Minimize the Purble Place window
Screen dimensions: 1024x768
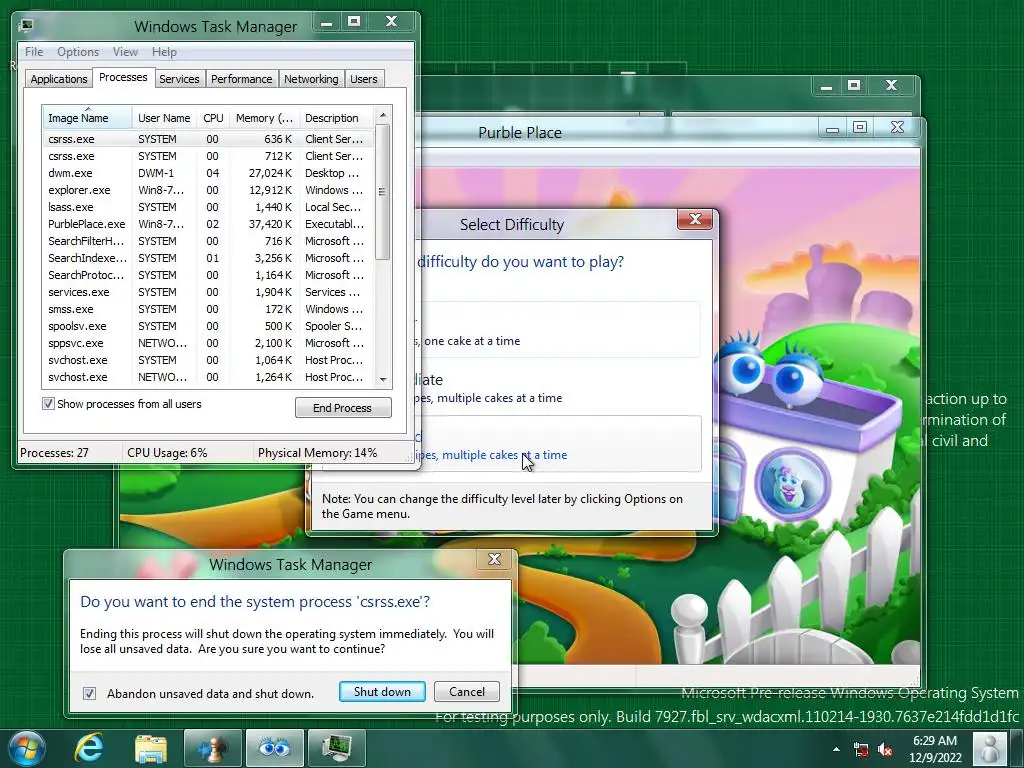click(x=832, y=128)
